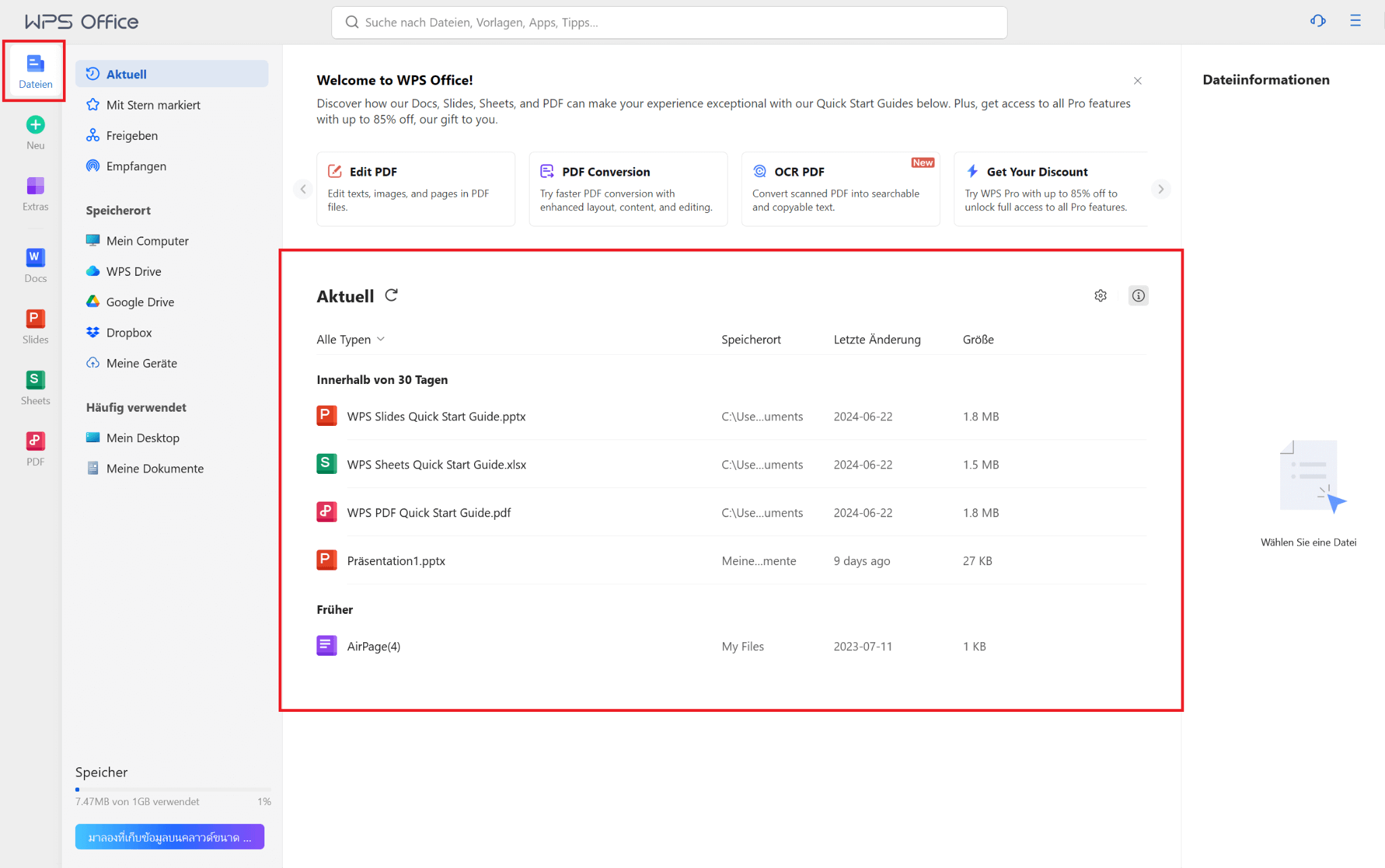Open the Alle Typen filter dropdown
The width and height of the screenshot is (1385, 868).
[350, 339]
